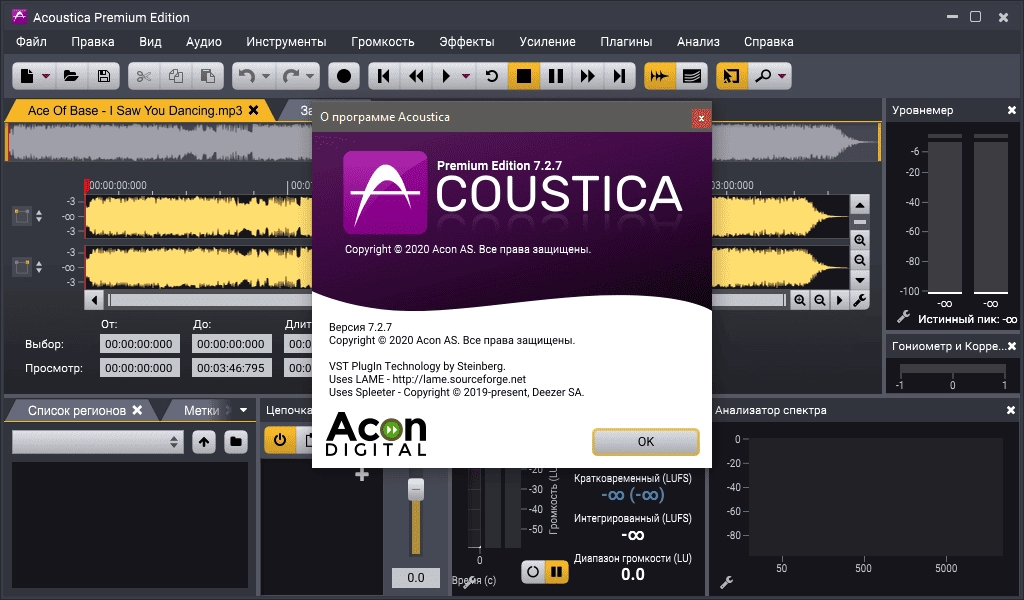This screenshot has width=1024, height=600.
Task: Pause the playback
Action: click(x=556, y=76)
